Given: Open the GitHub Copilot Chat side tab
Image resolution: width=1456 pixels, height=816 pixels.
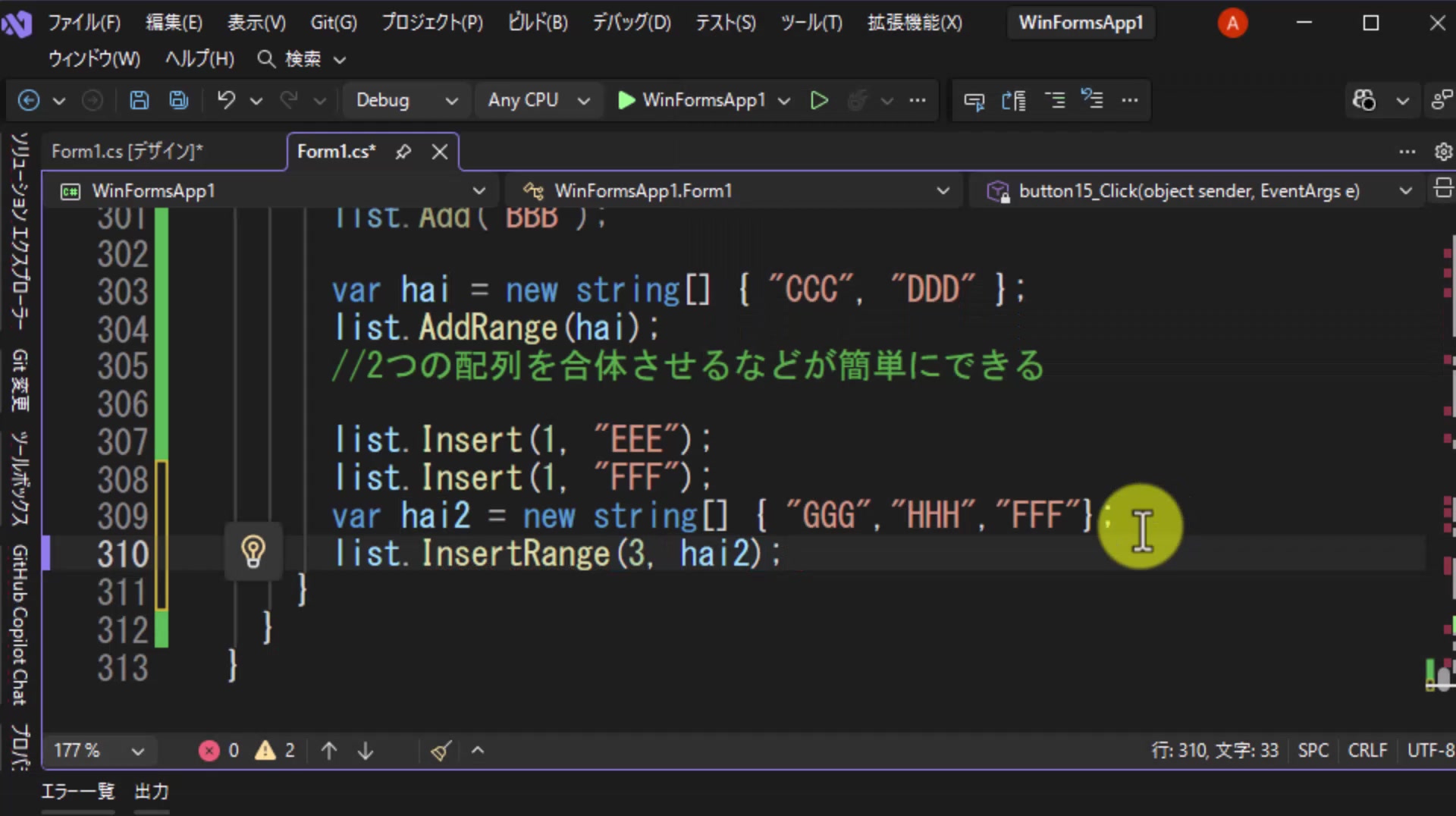Looking at the screenshot, I should 20,625.
